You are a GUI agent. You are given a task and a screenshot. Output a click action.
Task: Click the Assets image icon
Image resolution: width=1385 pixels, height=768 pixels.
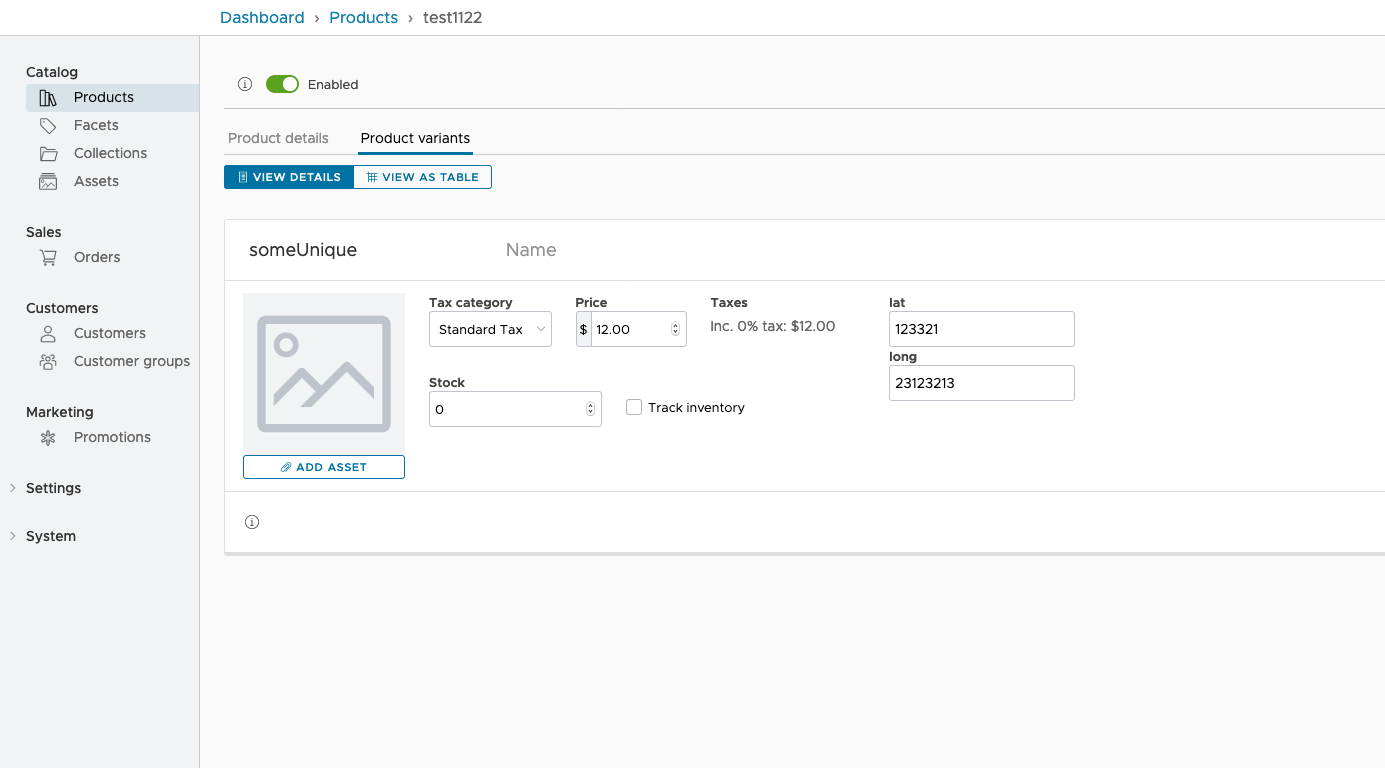48,181
